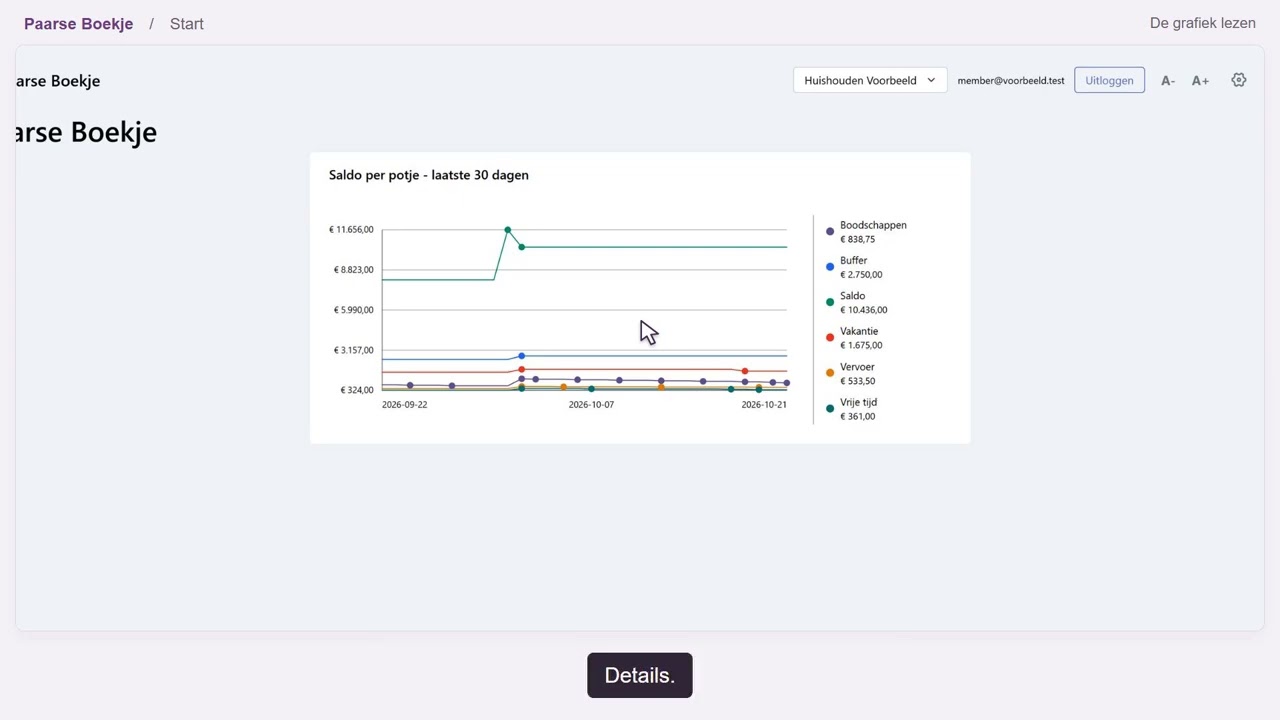
Task: Click the '€ 10.436,00' Saldo amount
Action: 864,310
